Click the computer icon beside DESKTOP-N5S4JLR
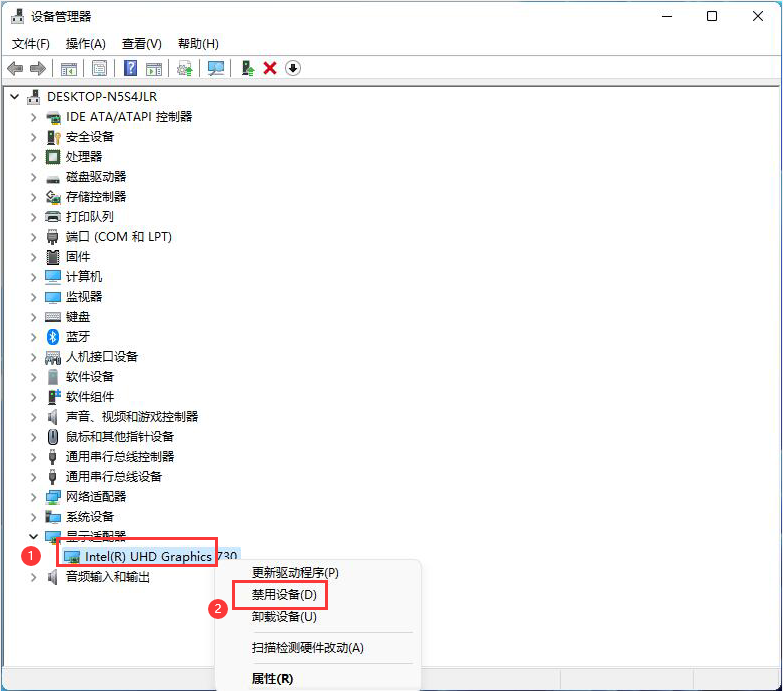This screenshot has width=783, height=691. [x=33, y=97]
